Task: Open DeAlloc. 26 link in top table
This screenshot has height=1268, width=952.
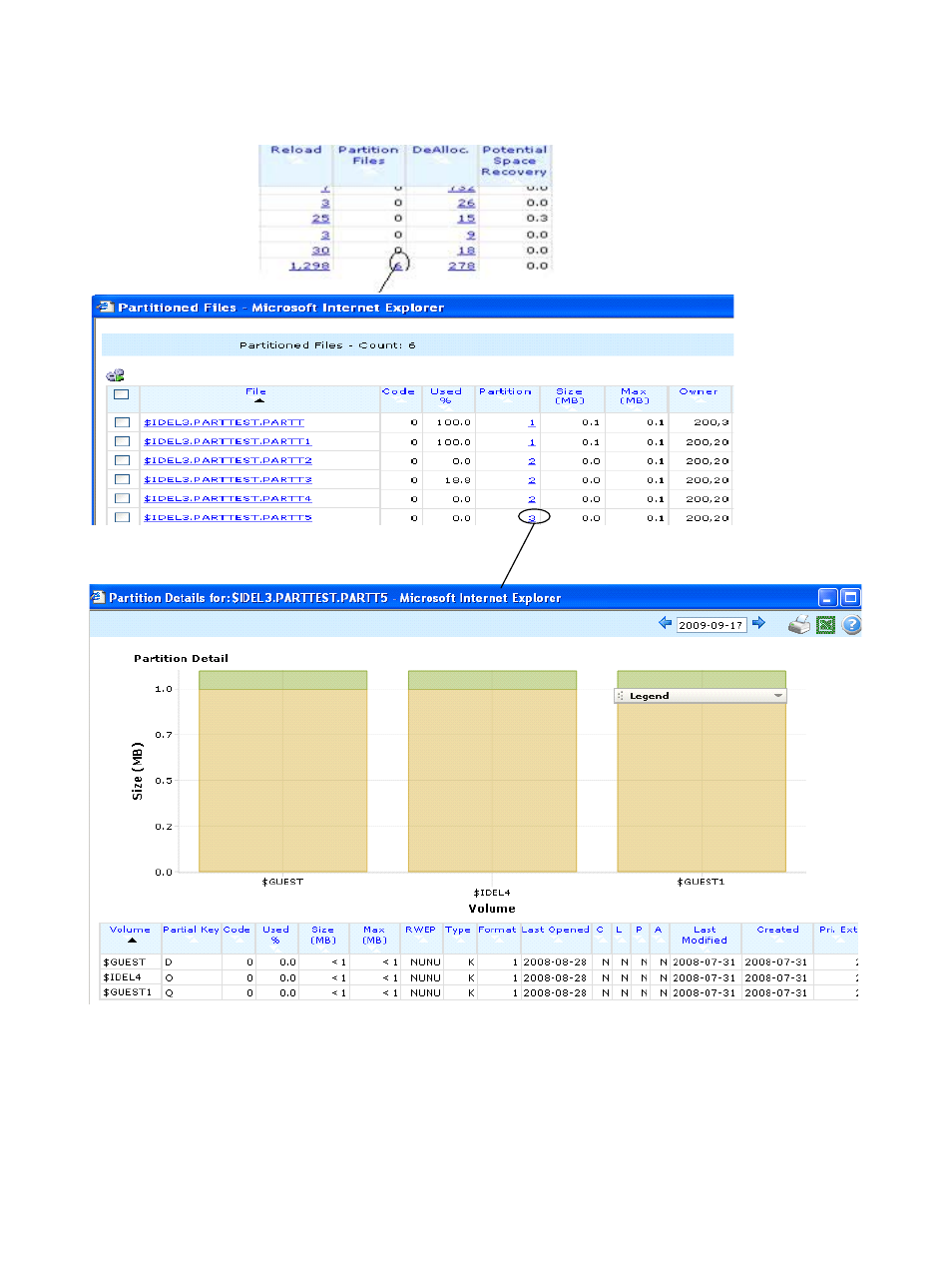Action: (467, 203)
